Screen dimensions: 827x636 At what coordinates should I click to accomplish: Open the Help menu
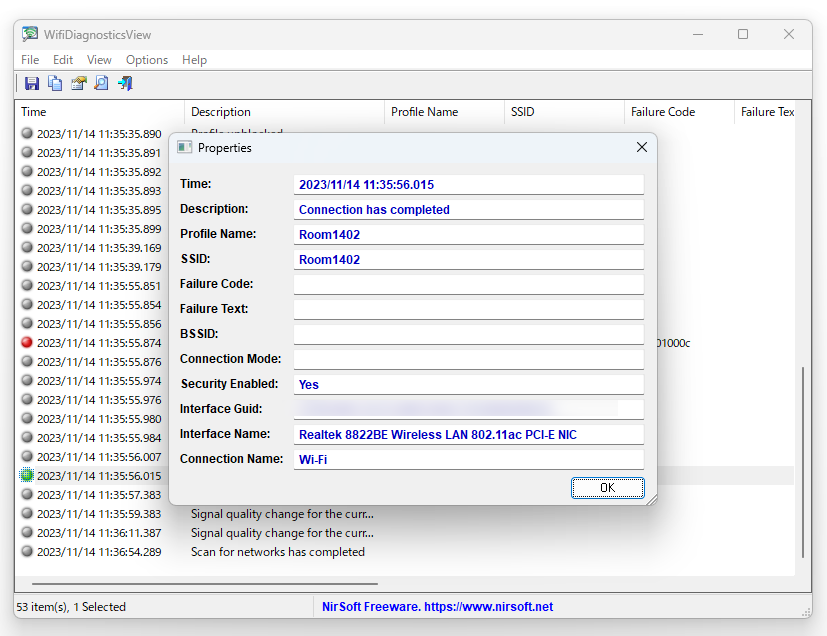[194, 60]
